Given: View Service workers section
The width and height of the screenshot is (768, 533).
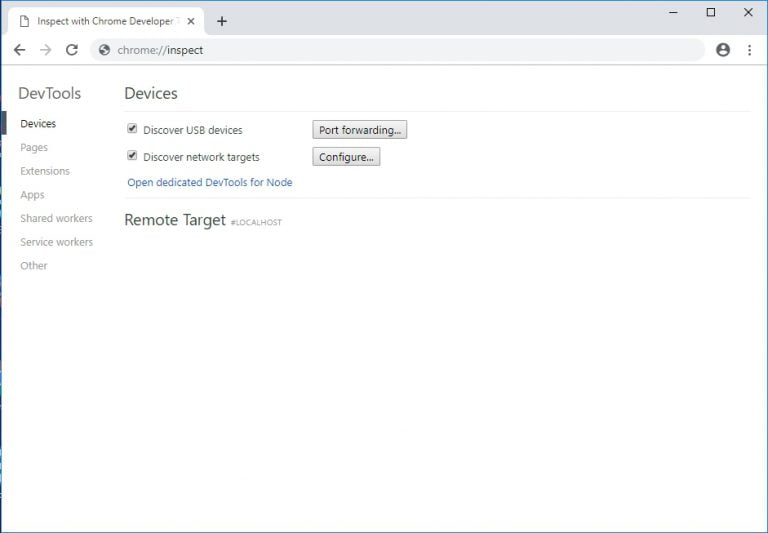Looking at the screenshot, I should click(56, 242).
